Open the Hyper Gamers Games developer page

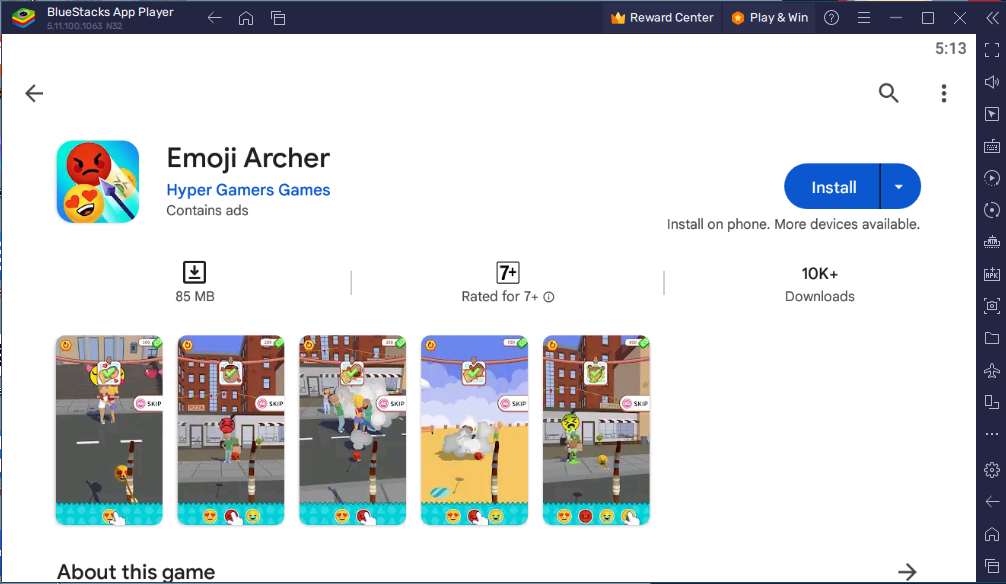pos(248,190)
